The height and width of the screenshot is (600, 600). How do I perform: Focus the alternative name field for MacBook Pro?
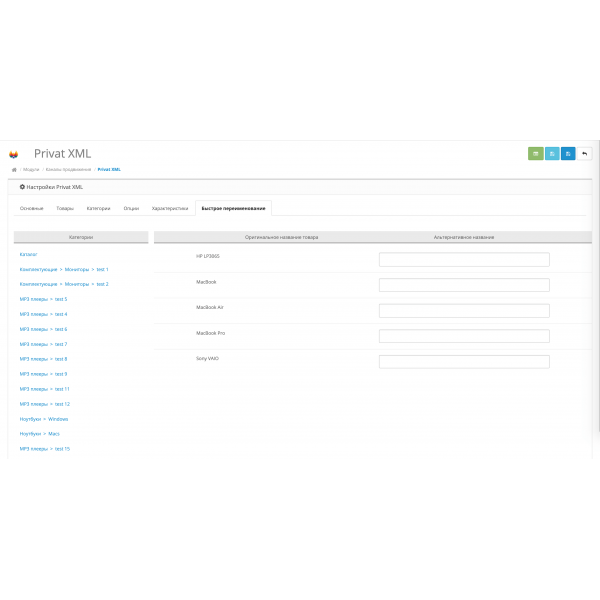pos(464,336)
